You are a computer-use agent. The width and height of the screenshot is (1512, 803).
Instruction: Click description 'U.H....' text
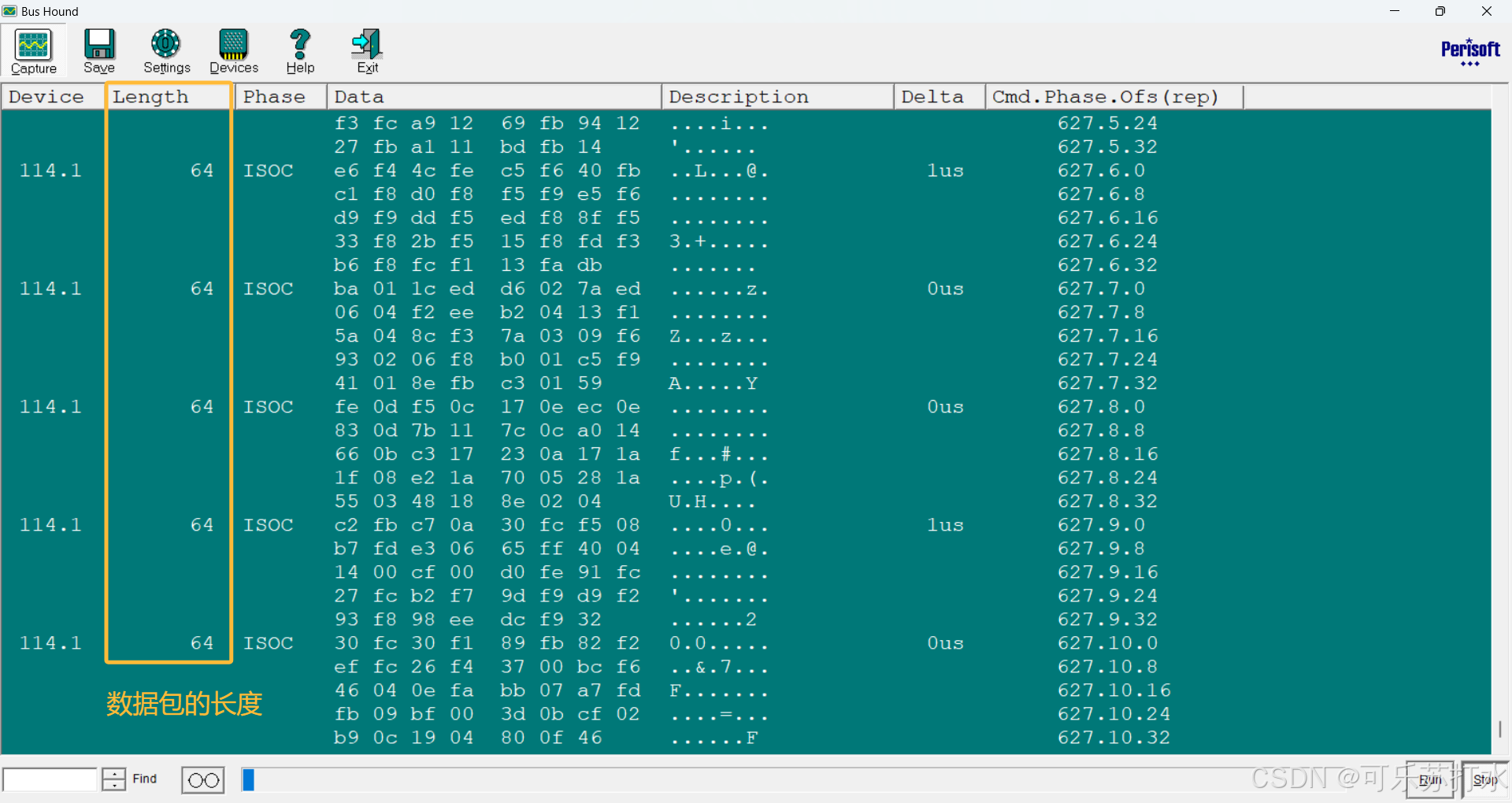point(713,501)
